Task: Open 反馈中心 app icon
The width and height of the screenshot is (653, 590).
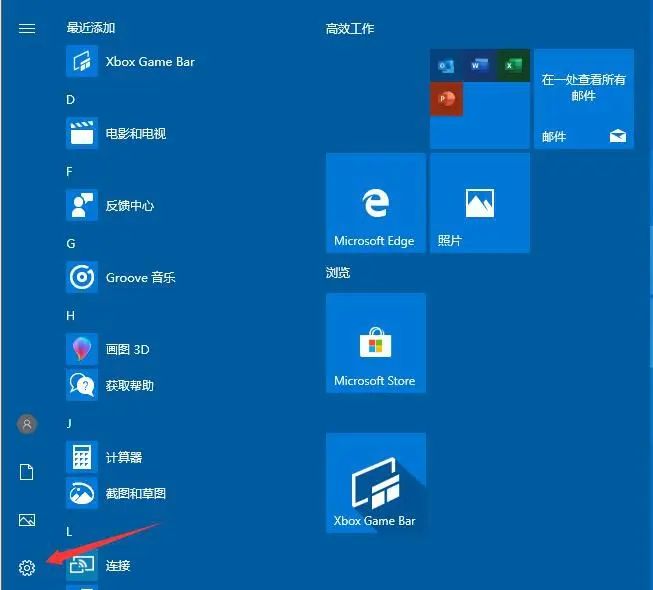Action: (82, 205)
